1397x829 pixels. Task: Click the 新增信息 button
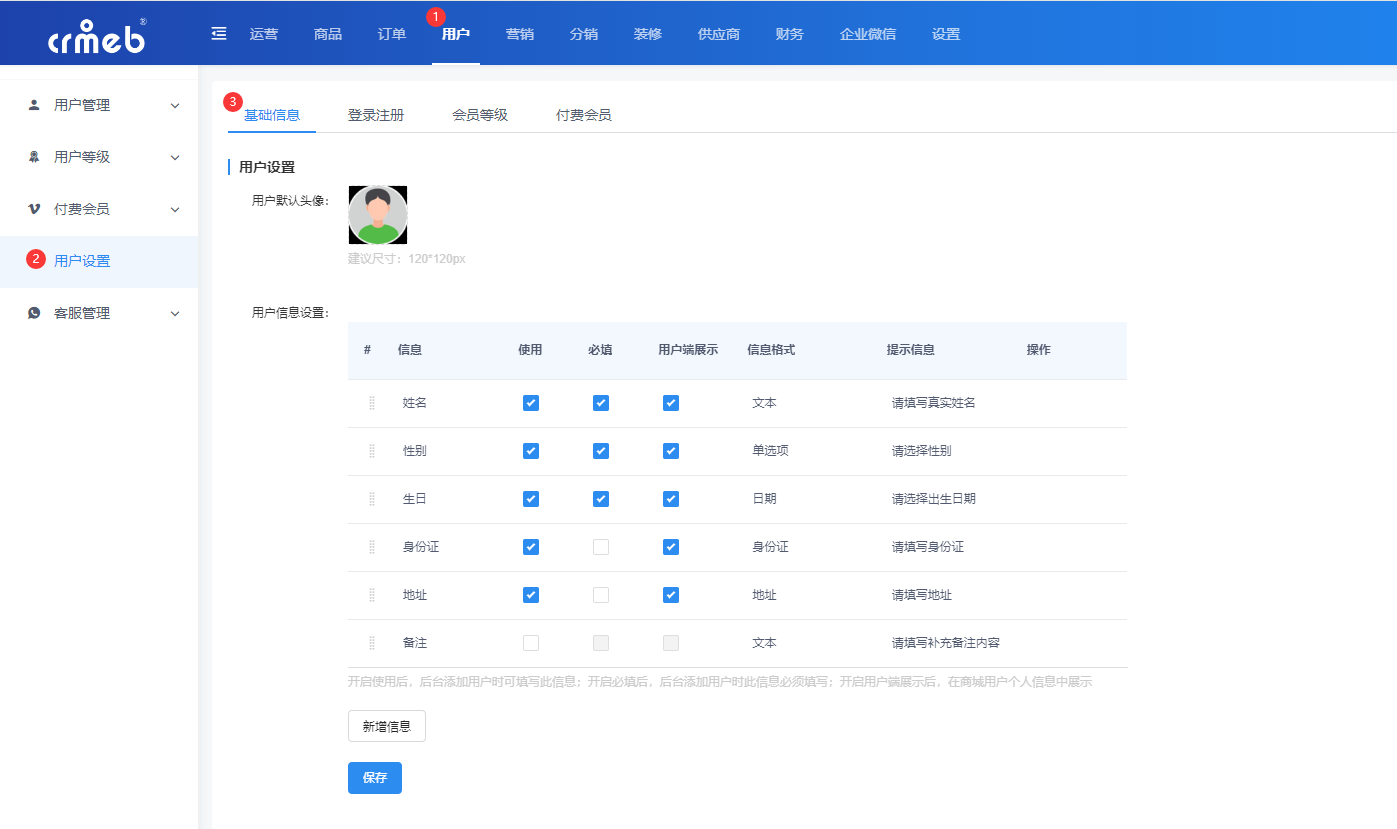pyautogui.click(x=386, y=726)
